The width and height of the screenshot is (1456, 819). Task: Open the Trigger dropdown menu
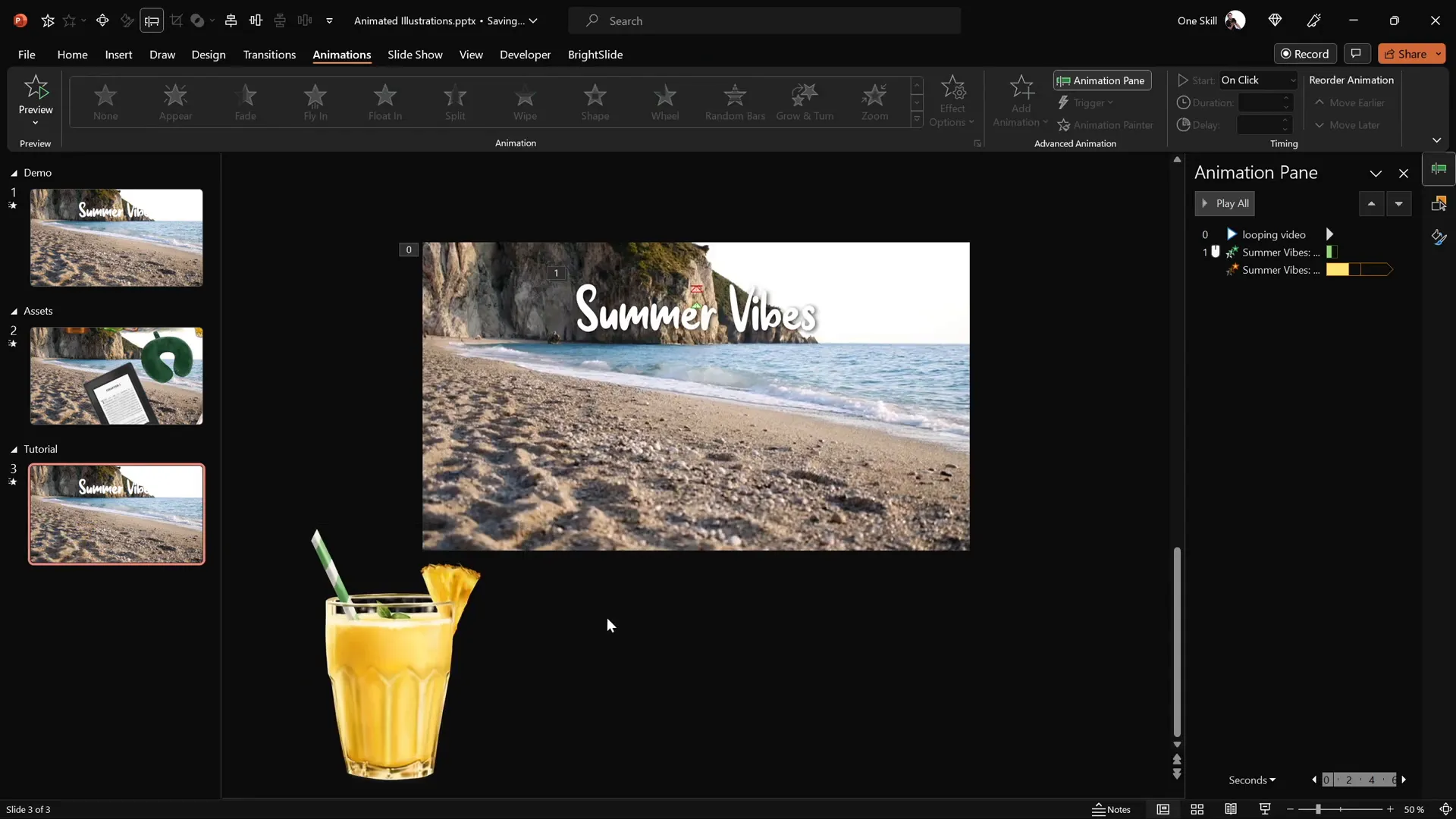tap(1087, 103)
